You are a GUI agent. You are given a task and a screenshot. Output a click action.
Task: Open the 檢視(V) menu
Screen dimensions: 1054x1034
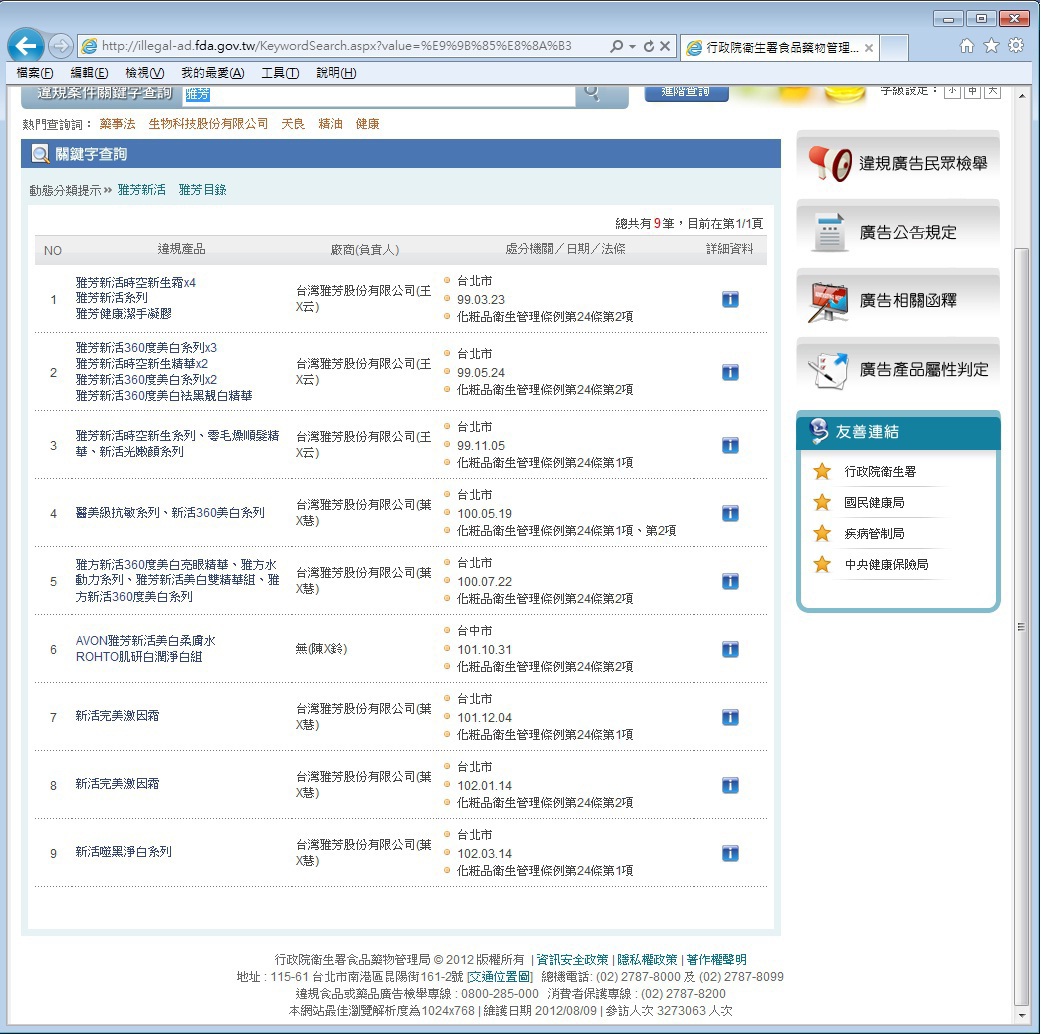pos(145,73)
